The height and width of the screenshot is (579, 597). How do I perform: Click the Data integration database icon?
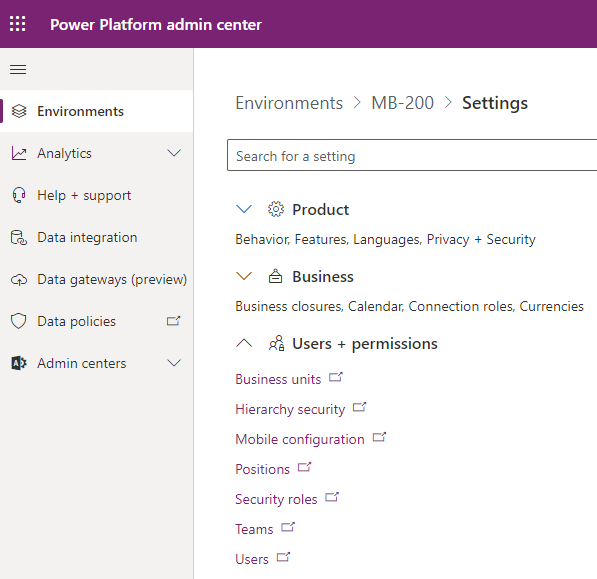[x=19, y=238]
